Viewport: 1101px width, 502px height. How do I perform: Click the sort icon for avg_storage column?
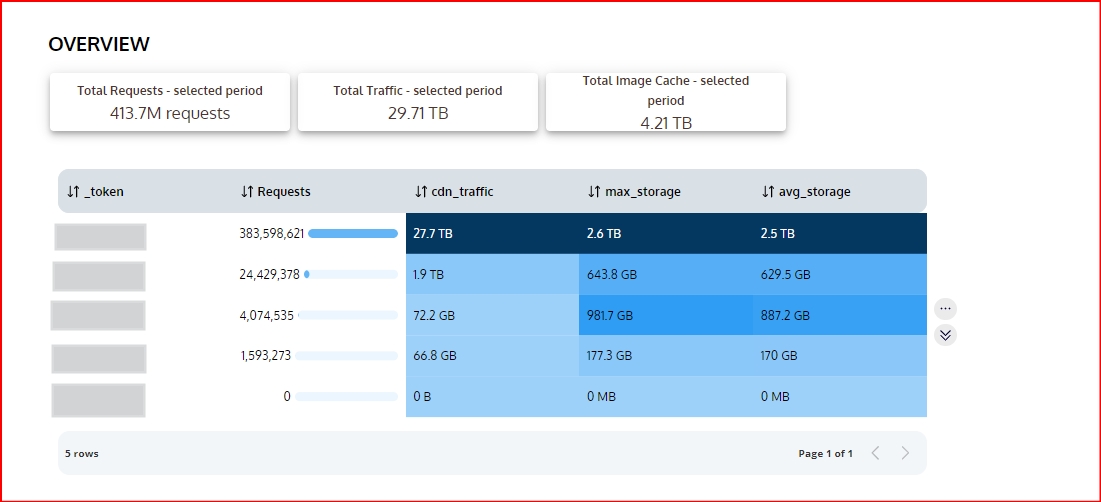point(768,192)
